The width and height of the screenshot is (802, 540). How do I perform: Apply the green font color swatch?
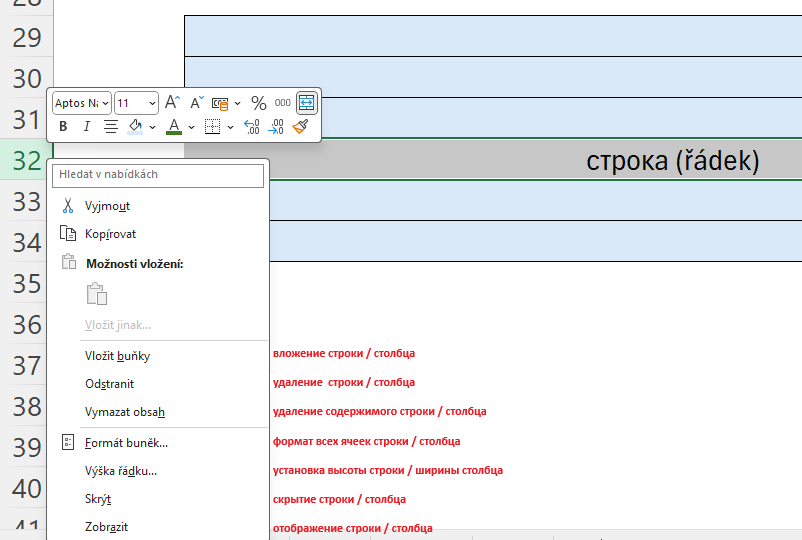[173, 127]
